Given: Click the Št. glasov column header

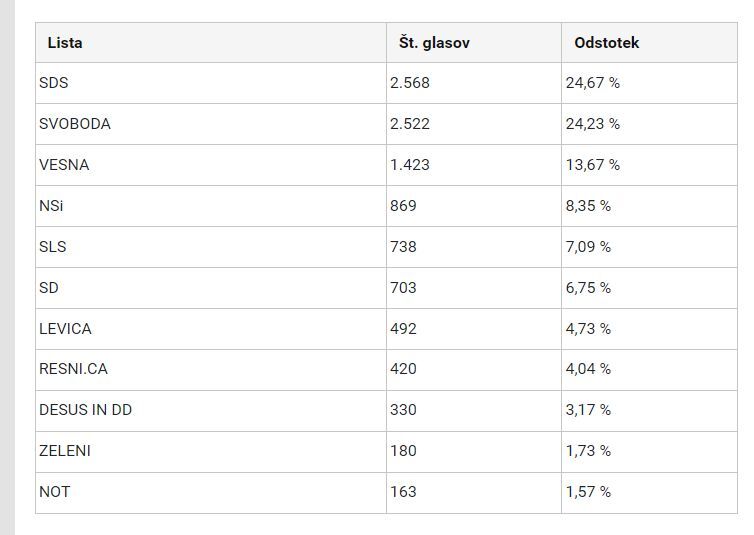Looking at the screenshot, I should coord(434,43).
